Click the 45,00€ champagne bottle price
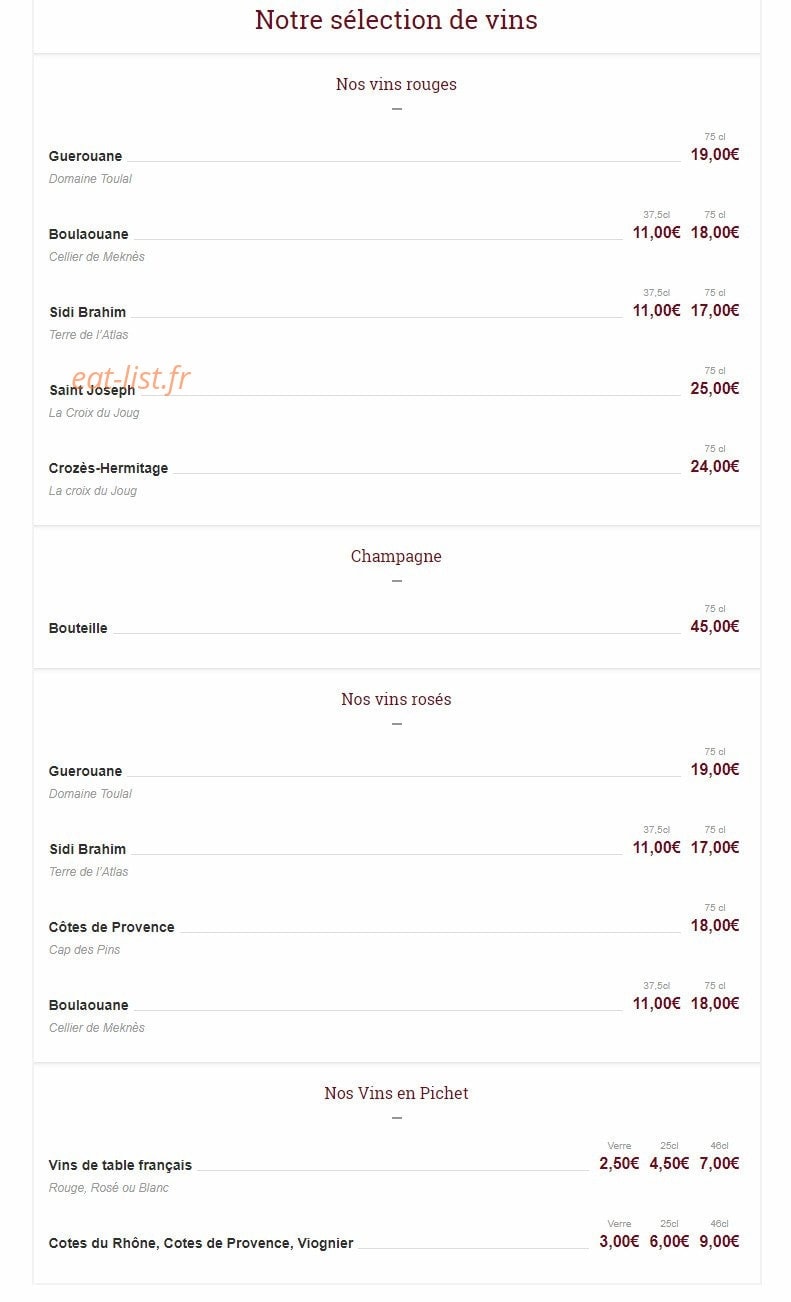This screenshot has width=791, height=1302. 715,626
